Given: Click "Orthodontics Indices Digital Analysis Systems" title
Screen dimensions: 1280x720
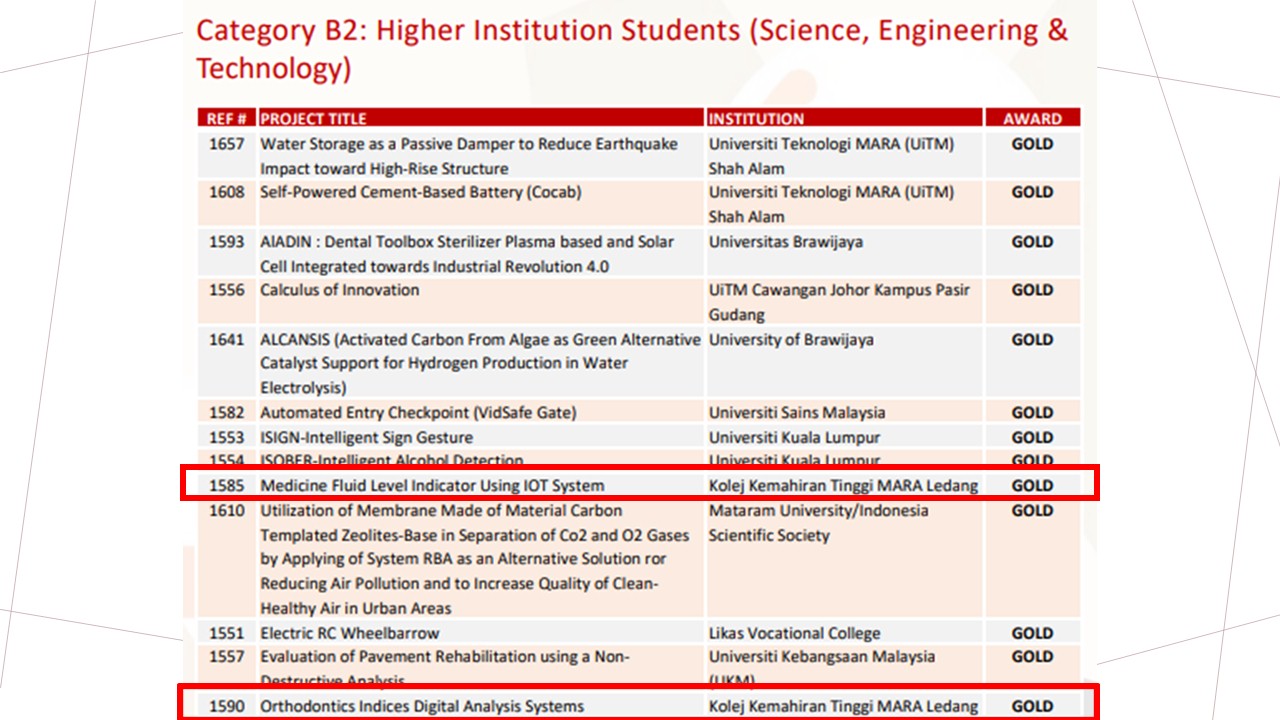Looking at the screenshot, I should [422, 706].
